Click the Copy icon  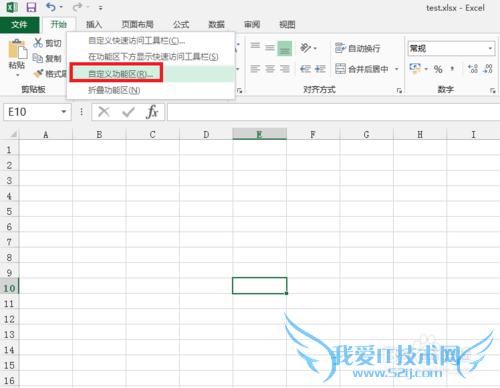38,58
